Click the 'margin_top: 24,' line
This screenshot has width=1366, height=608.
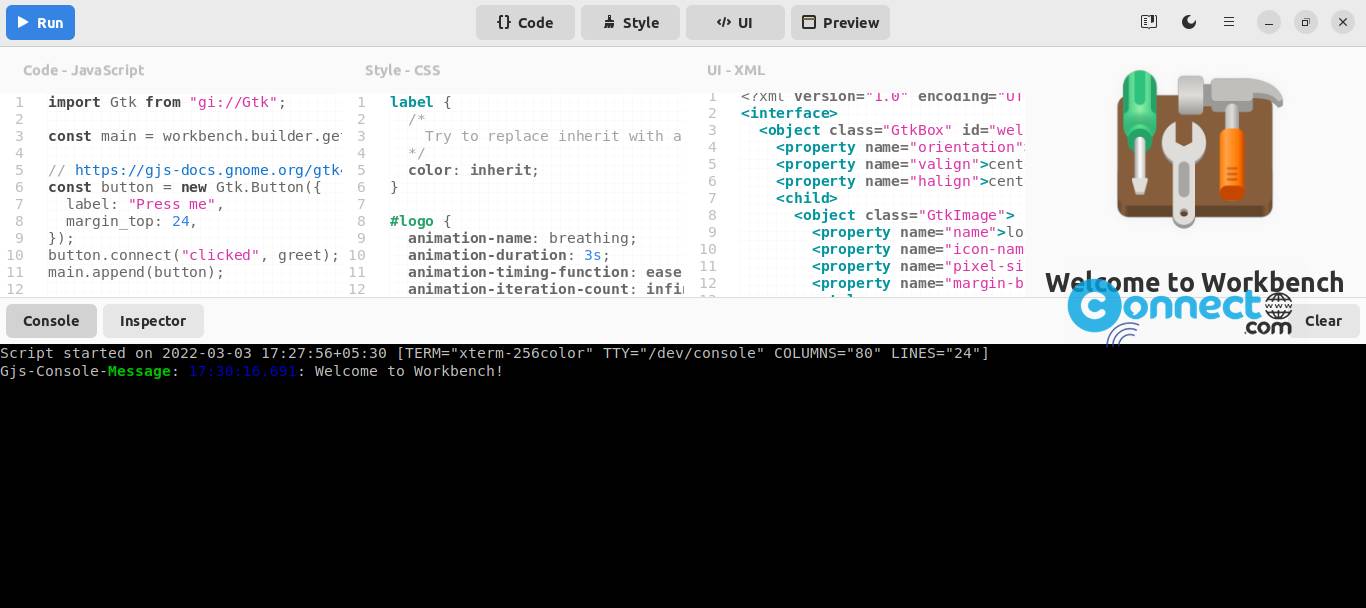132,221
